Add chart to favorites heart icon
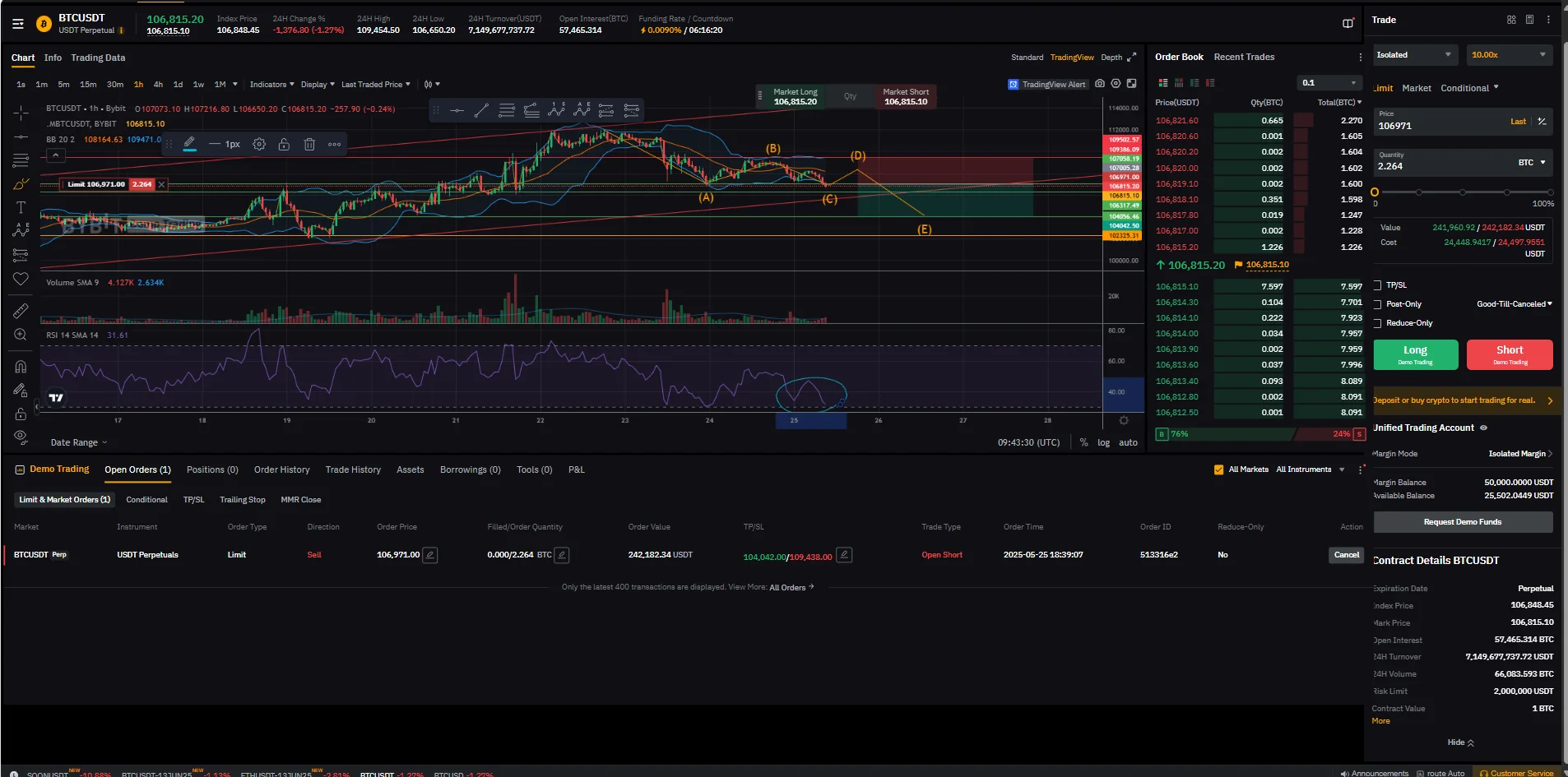The height and width of the screenshot is (777, 1568). (21, 280)
